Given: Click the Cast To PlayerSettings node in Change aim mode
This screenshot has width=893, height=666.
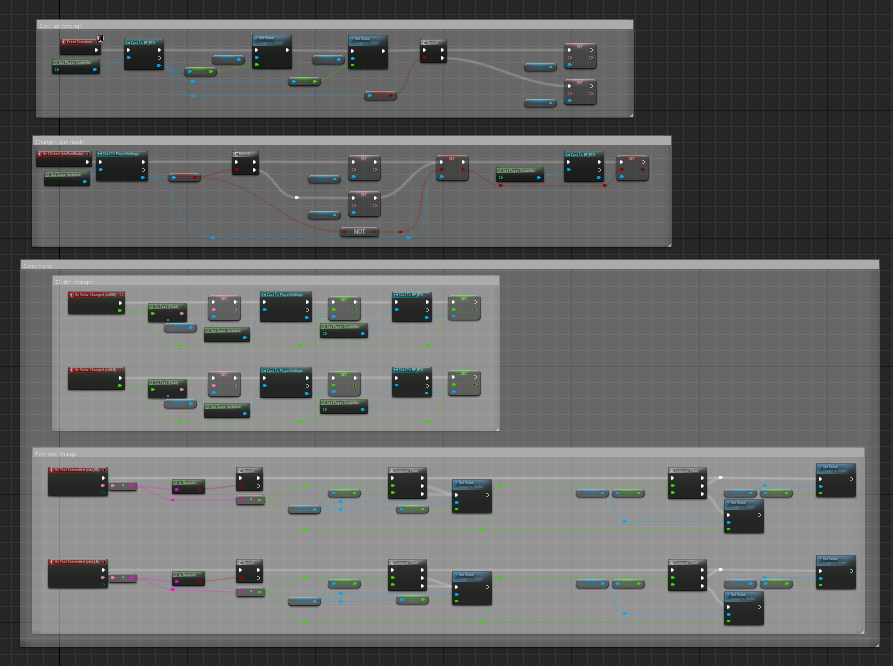Looking at the screenshot, I should tap(121, 166).
